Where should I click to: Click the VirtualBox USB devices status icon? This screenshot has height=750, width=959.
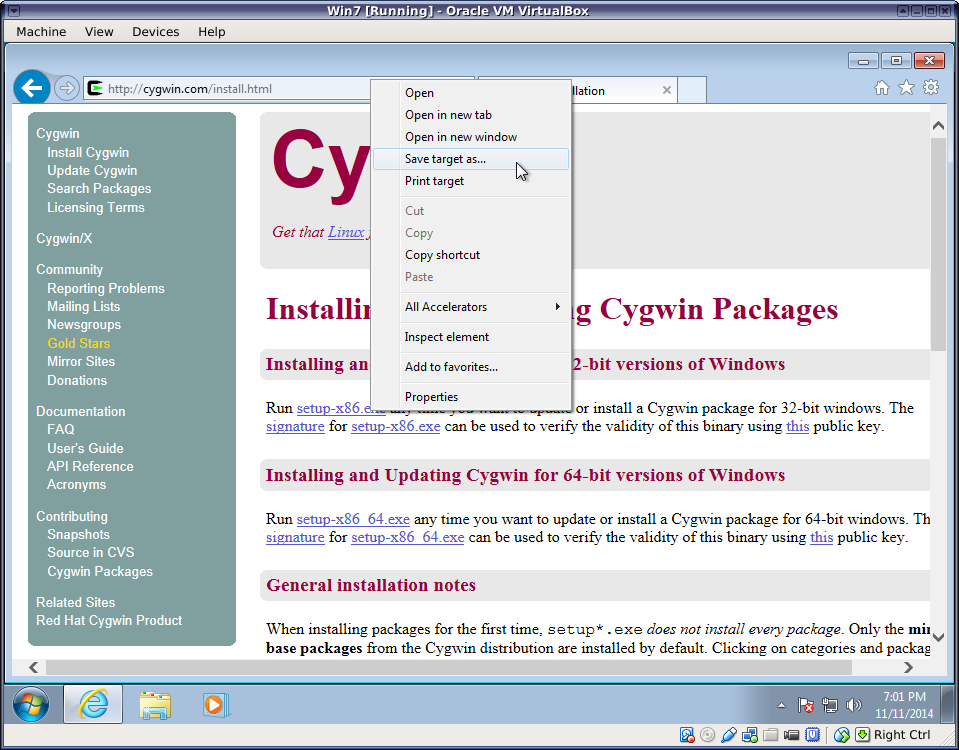[x=728, y=735]
